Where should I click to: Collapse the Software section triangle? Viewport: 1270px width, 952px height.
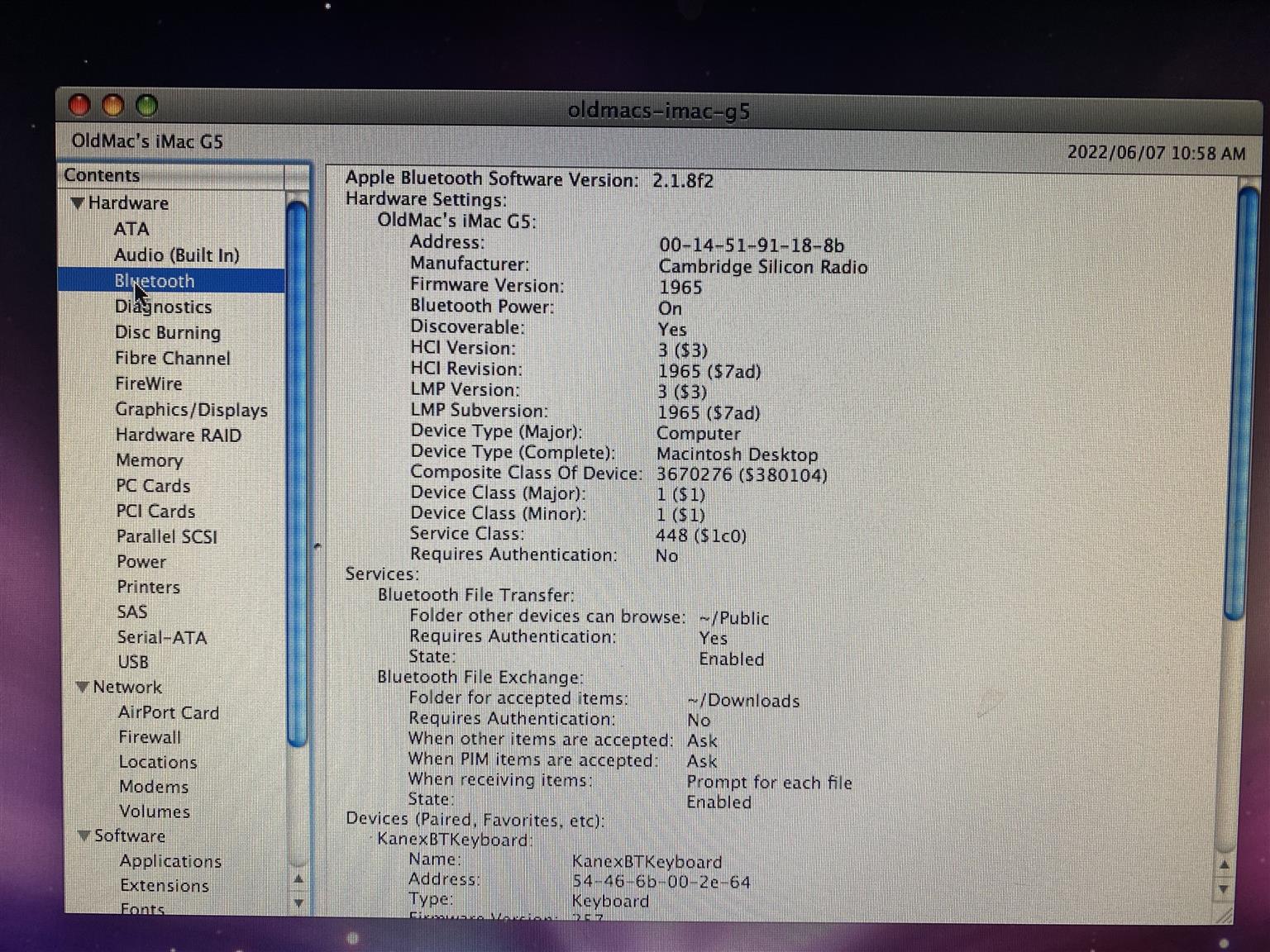pyautogui.click(x=84, y=836)
